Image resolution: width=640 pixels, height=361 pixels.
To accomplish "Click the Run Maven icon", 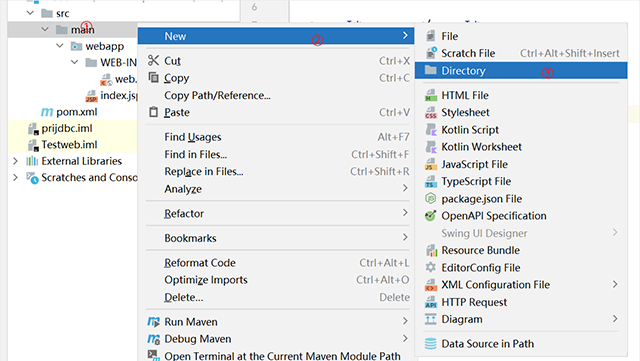I will point(153,322).
